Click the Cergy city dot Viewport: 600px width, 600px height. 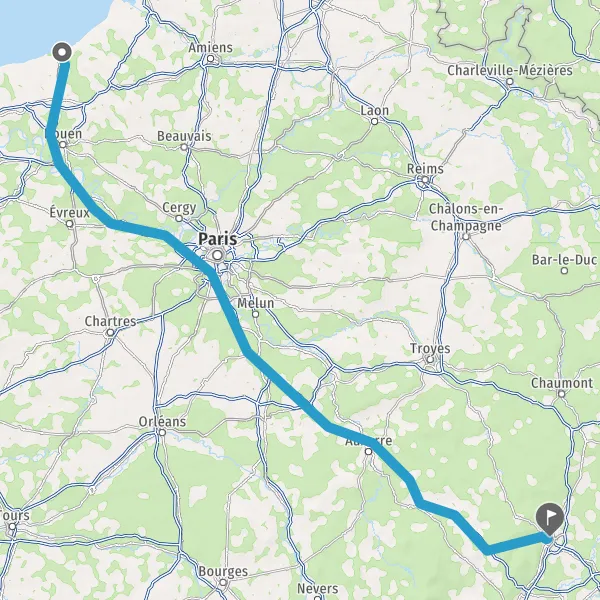[x=179, y=218]
